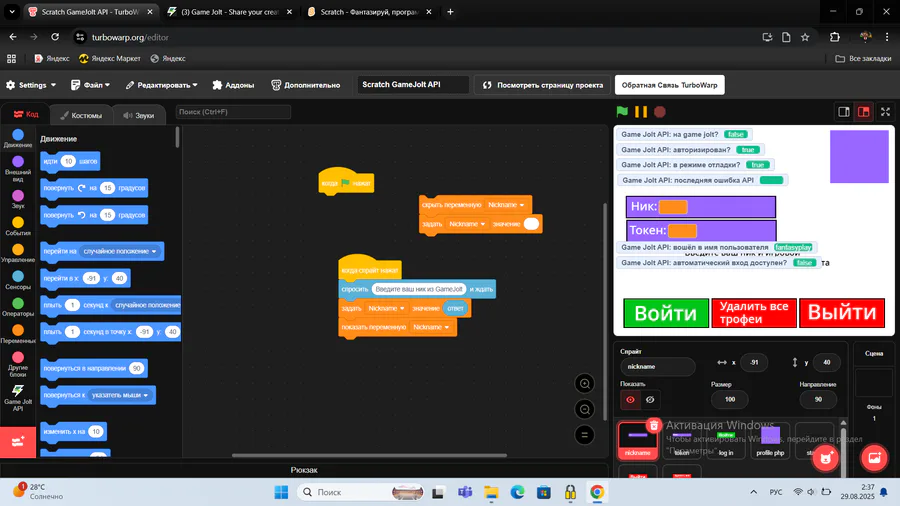Open Яндекс Маркет bookmark
This screenshot has height=506, width=900.
pos(110,59)
